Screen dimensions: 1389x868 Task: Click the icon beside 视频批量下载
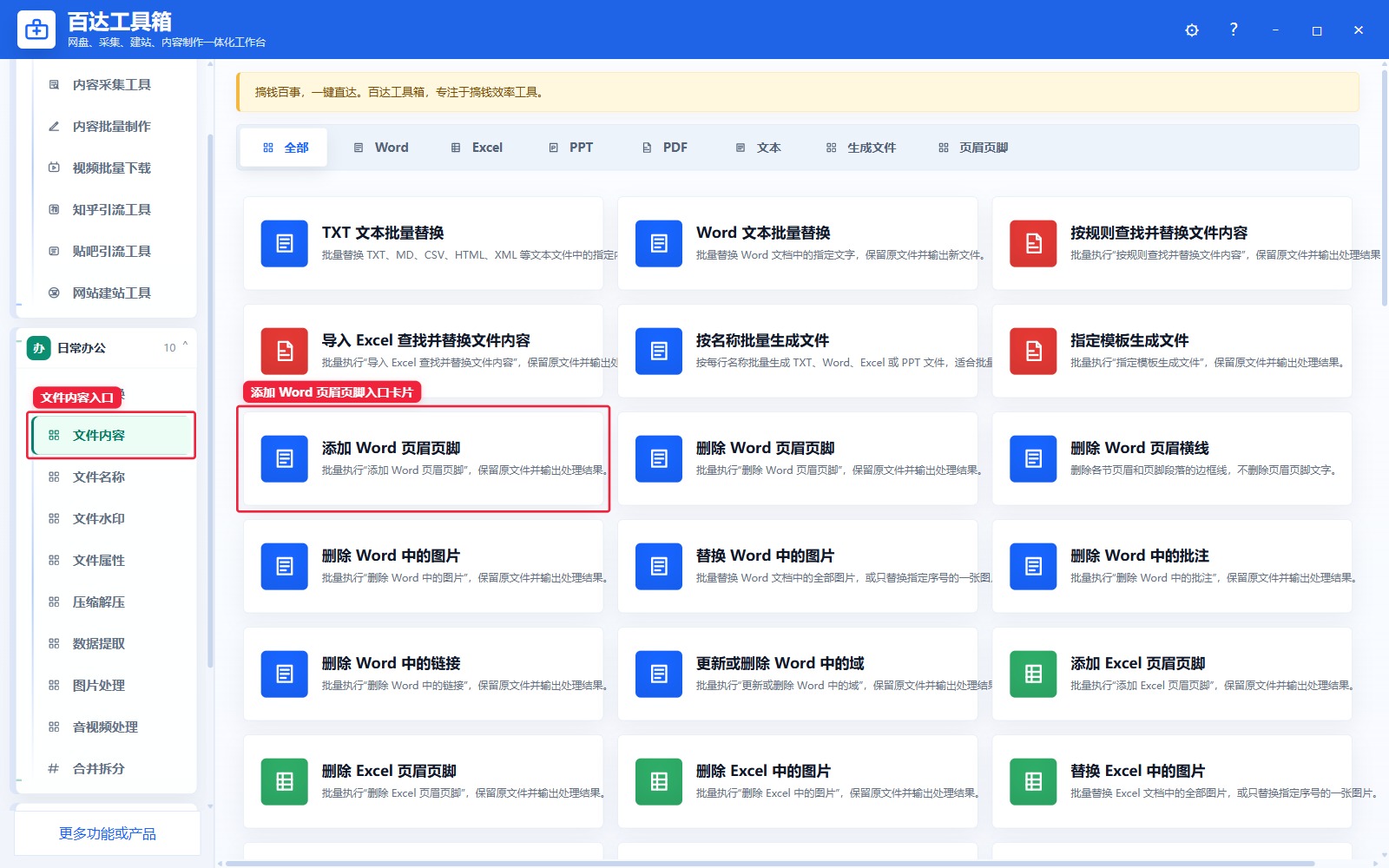(54, 168)
